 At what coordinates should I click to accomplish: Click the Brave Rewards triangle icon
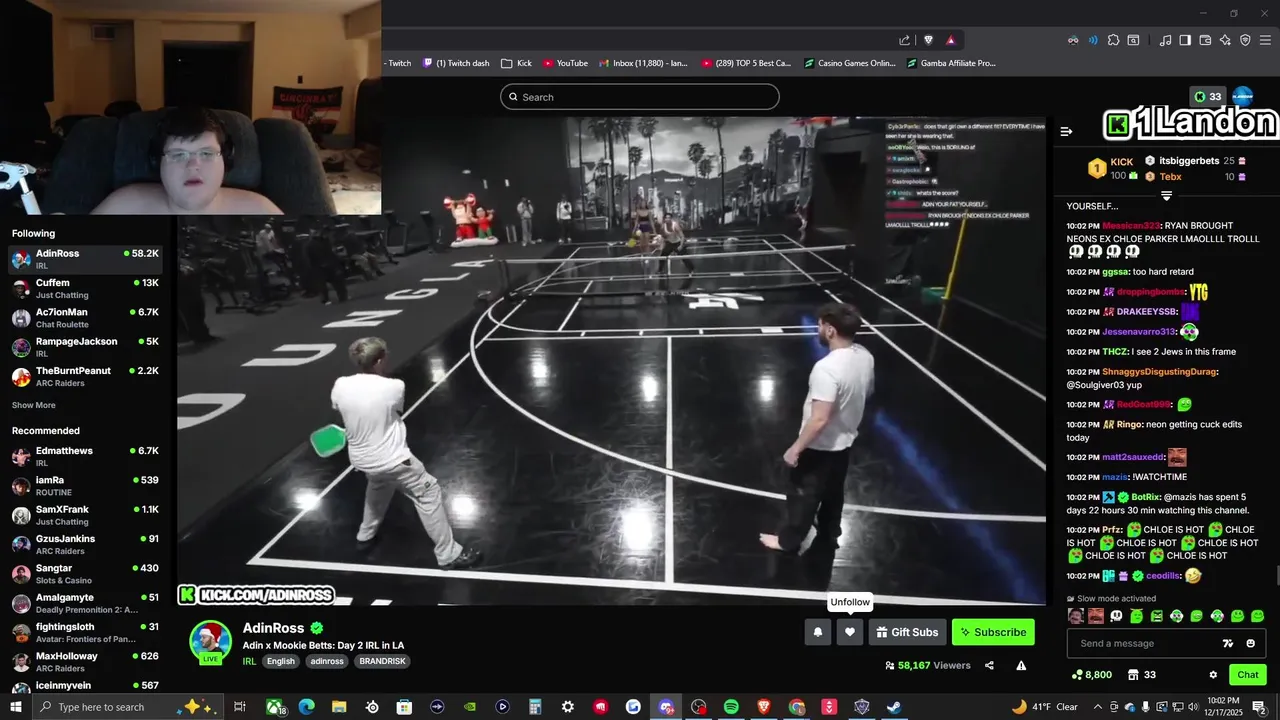point(950,40)
